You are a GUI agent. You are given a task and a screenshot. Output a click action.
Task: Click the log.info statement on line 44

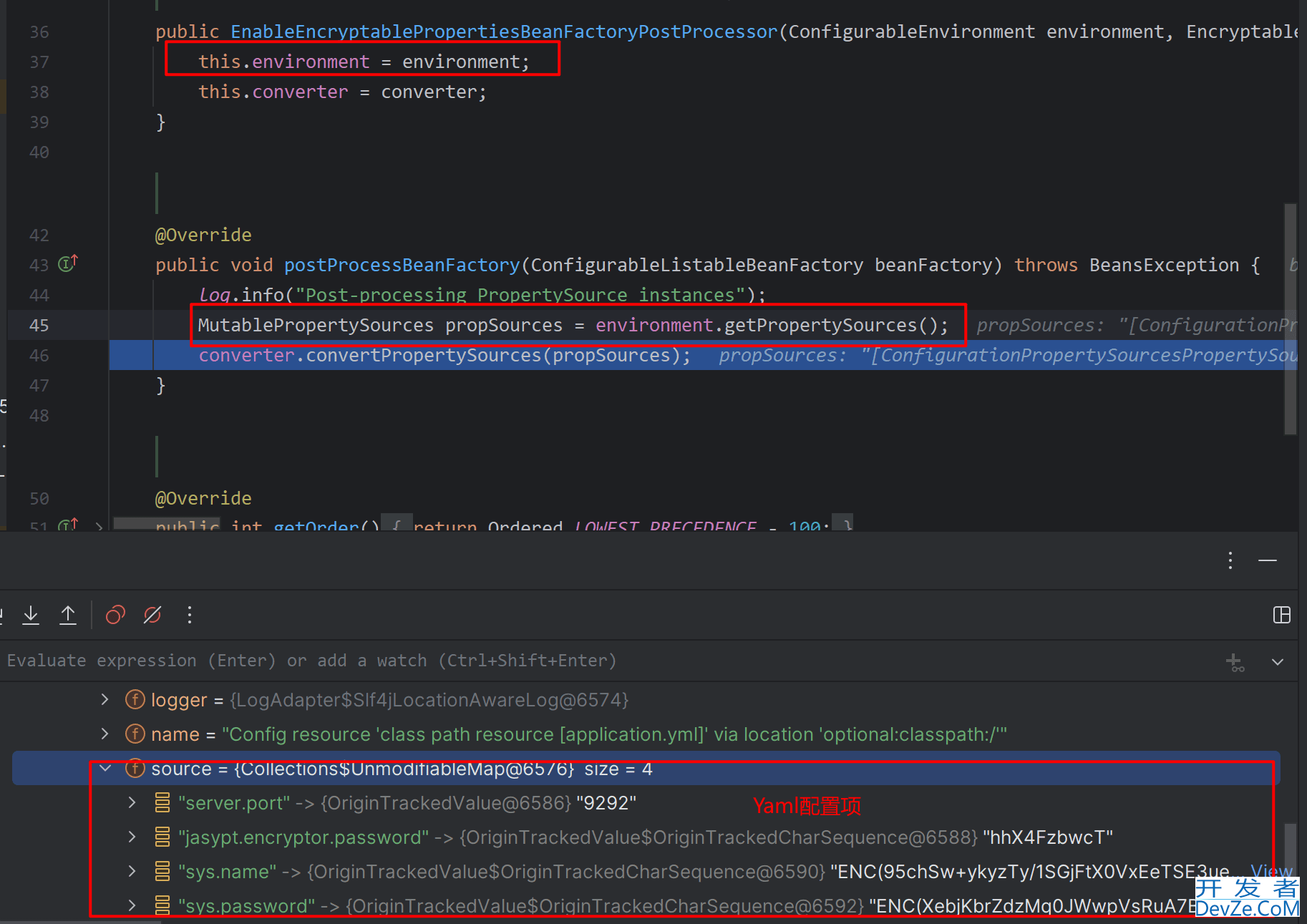coord(482,295)
